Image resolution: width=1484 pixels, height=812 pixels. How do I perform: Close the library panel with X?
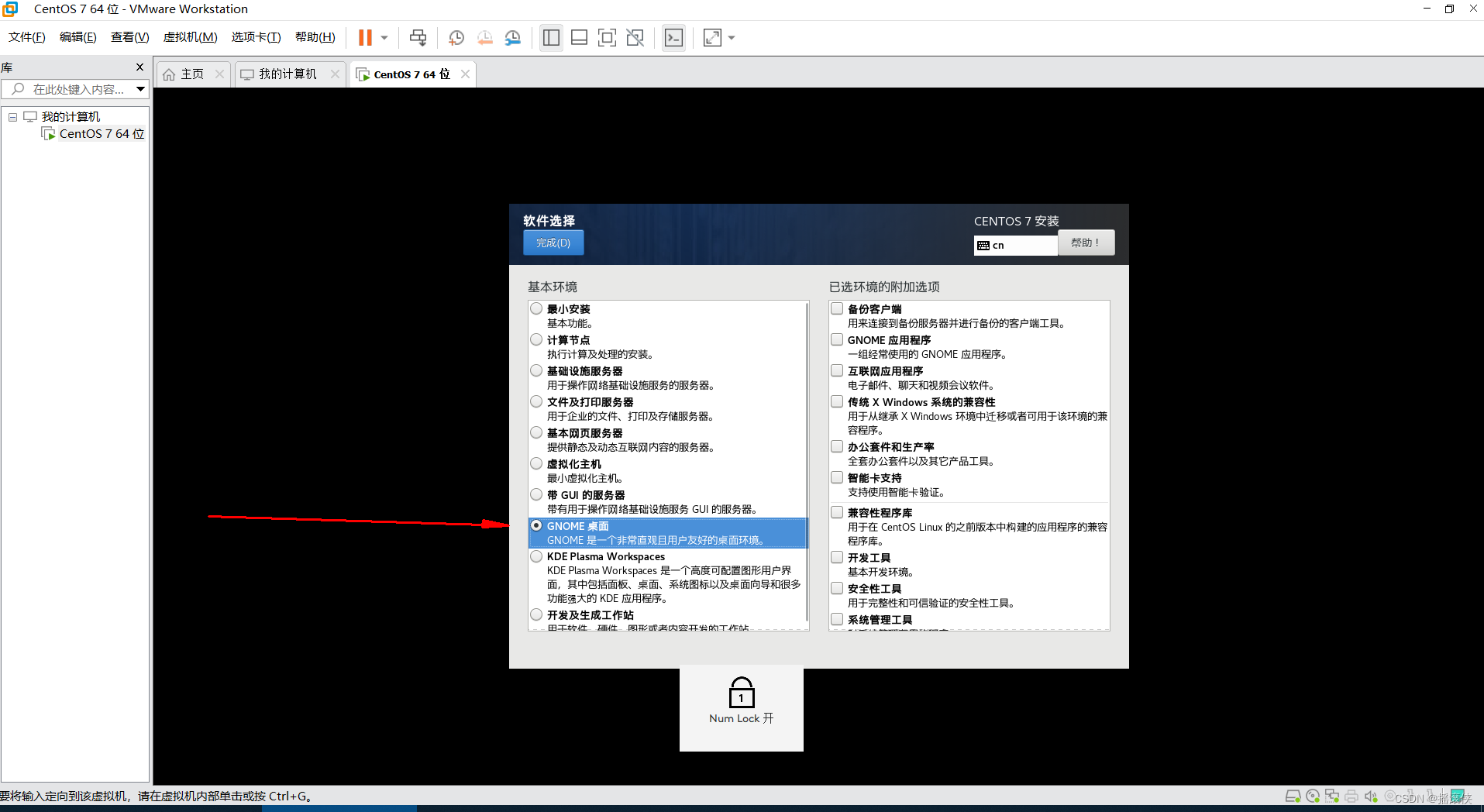tap(139, 67)
